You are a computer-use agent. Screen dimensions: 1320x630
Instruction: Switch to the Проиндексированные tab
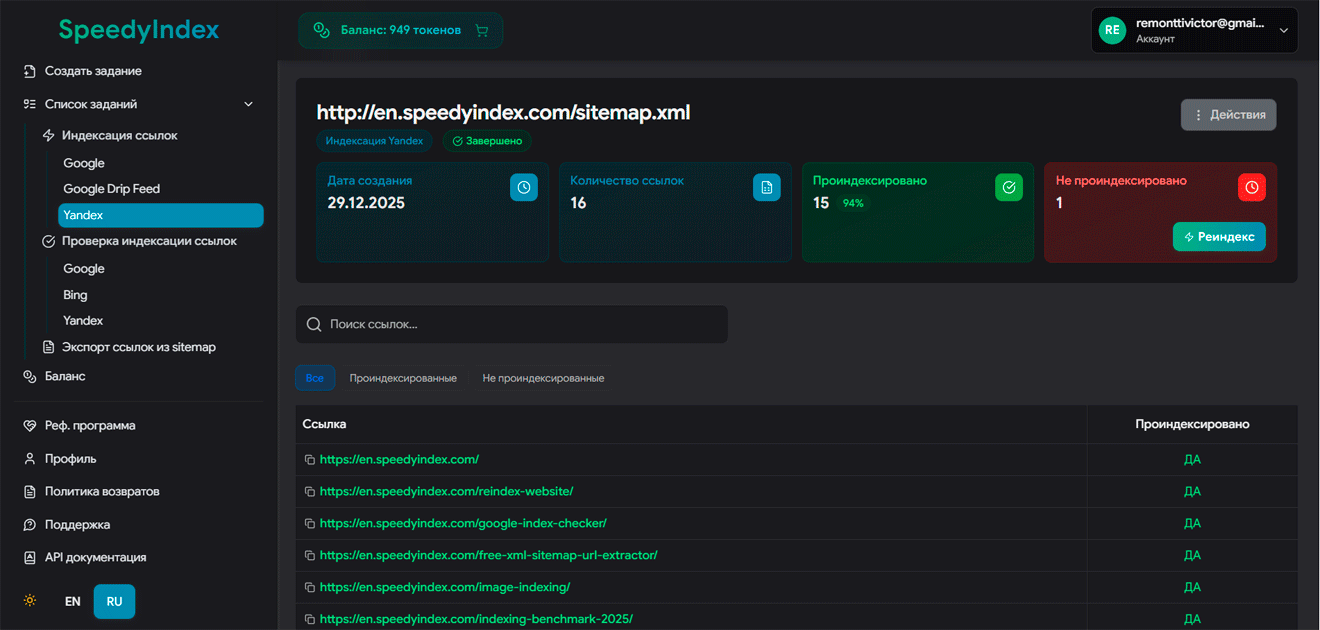pos(403,378)
